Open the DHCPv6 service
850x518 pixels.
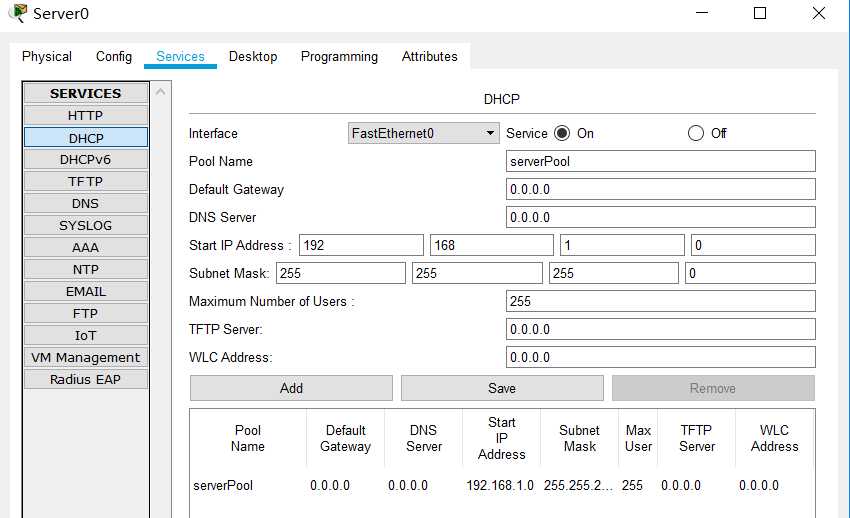pyautogui.click(x=86, y=159)
